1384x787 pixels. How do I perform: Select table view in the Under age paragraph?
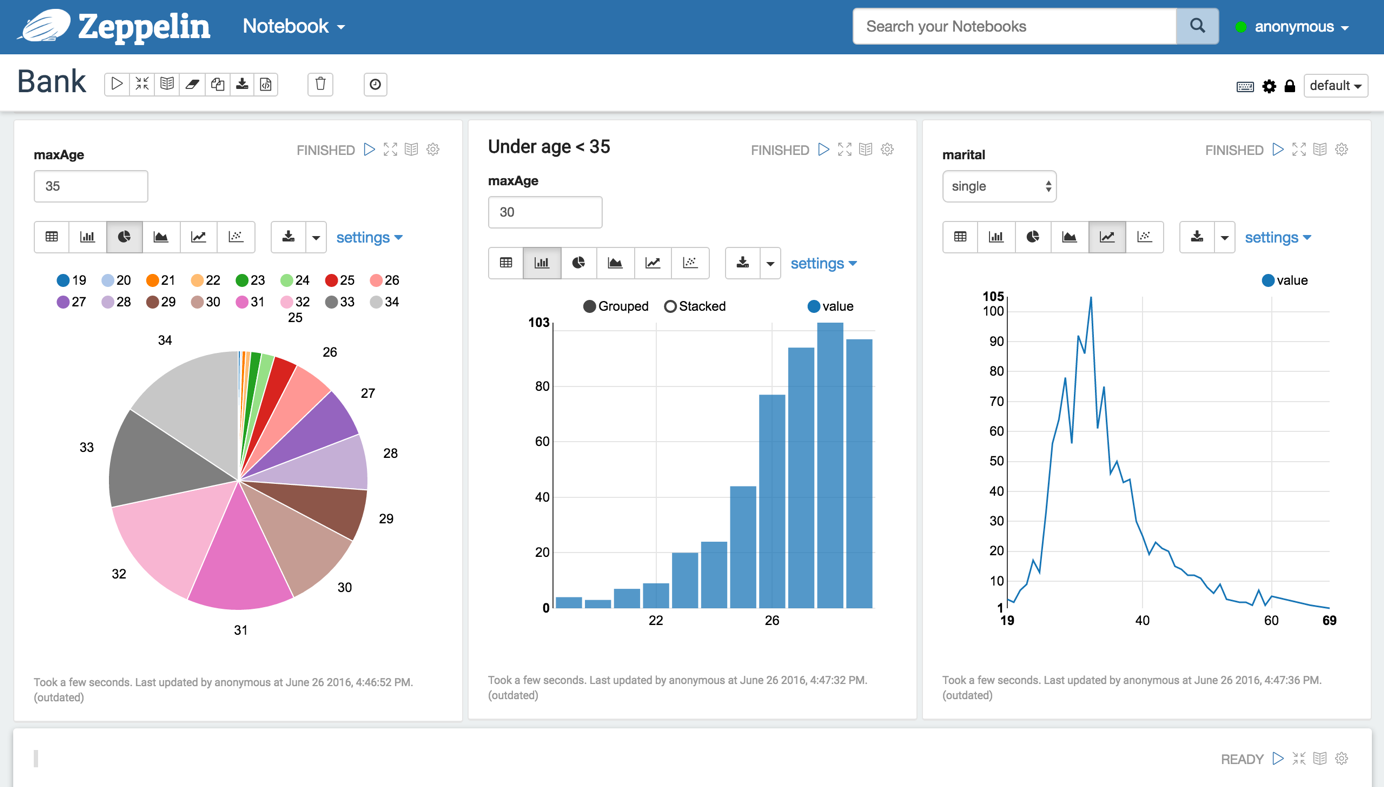tap(506, 263)
